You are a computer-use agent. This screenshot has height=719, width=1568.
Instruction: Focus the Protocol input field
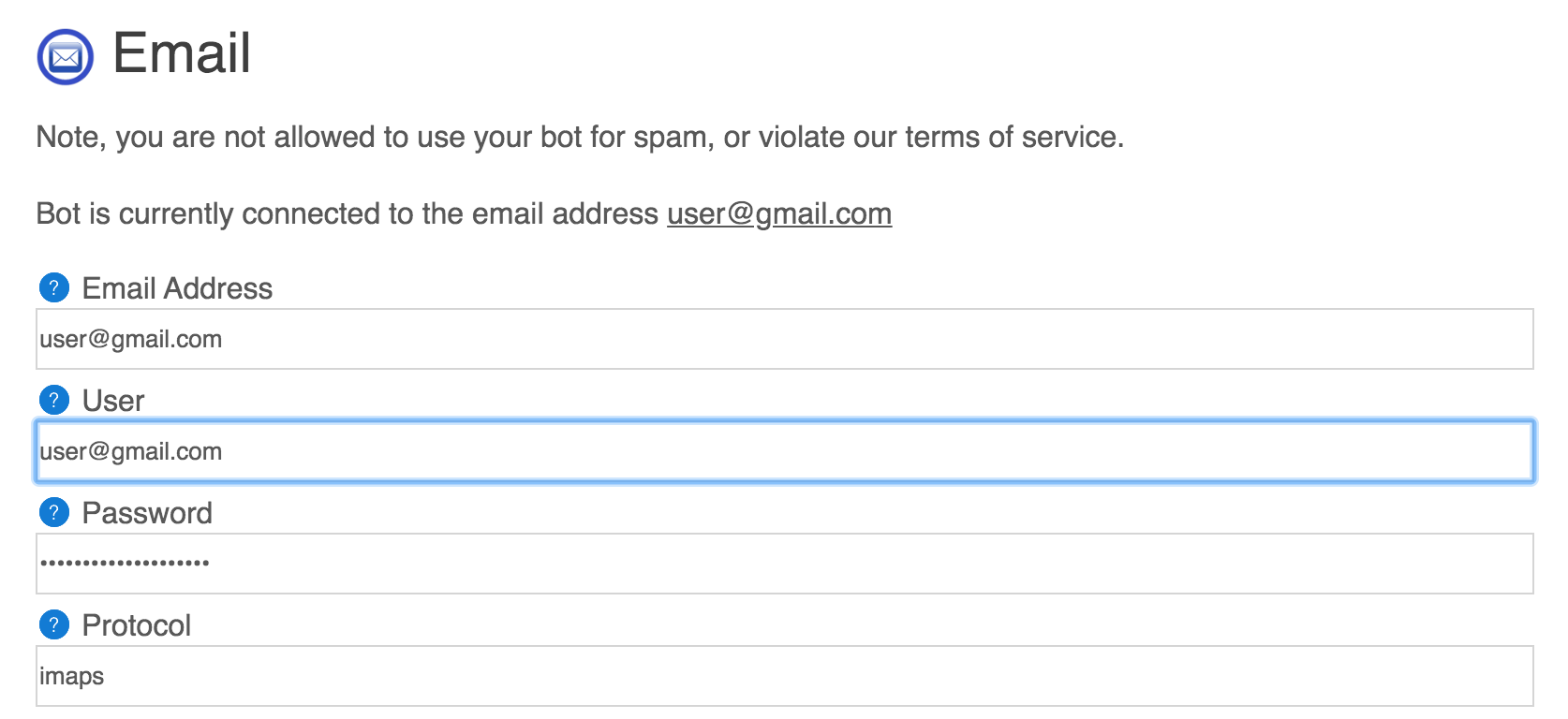(x=785, y=676)
